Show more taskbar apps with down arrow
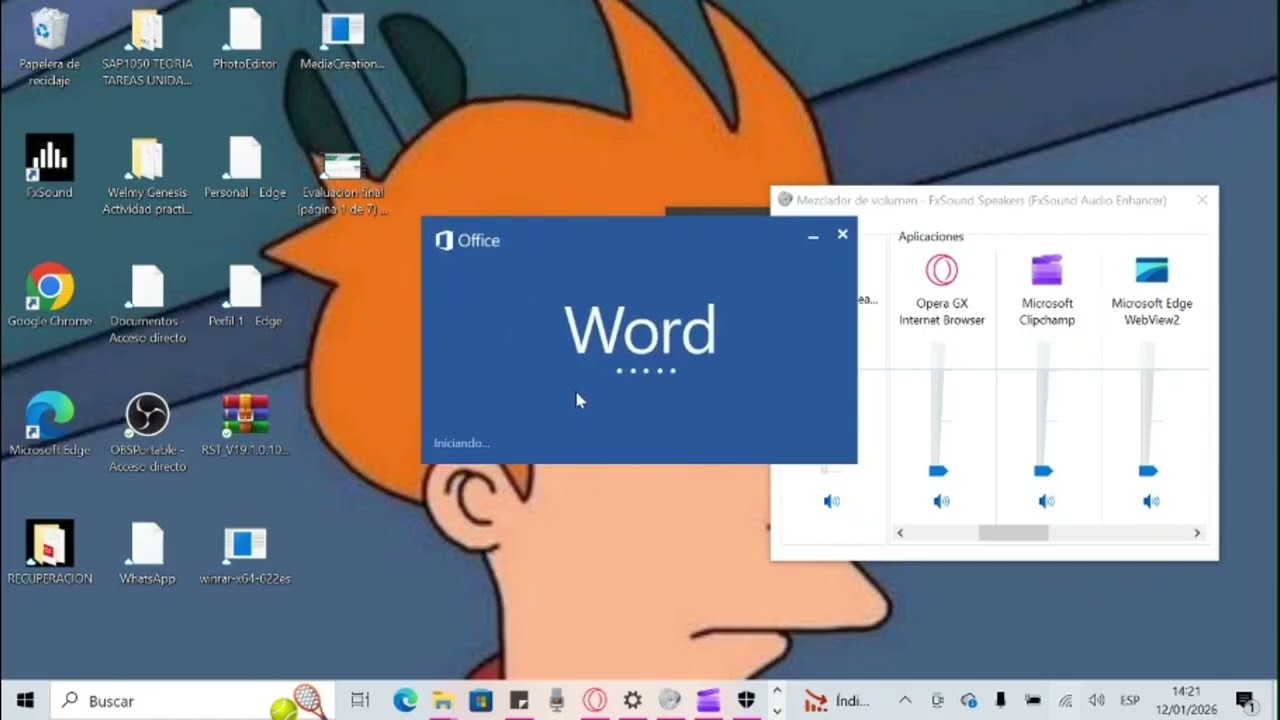Image resolution: width=1280 pixels, height=720 pixels. click(x=777, y=710)
